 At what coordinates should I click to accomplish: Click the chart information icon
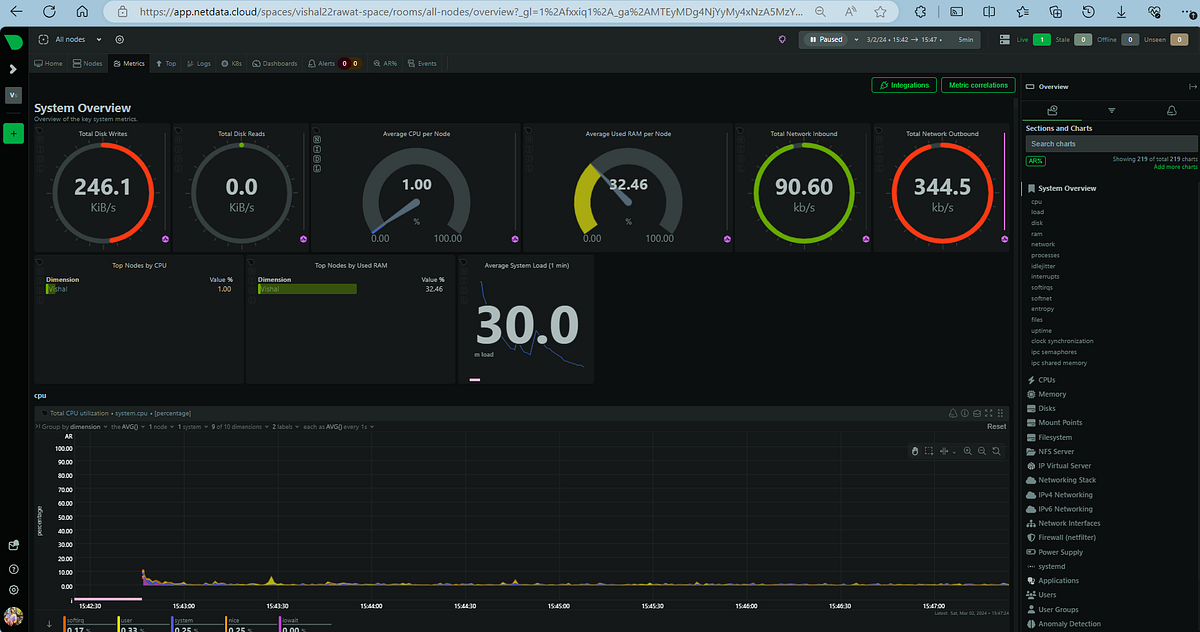964,412
